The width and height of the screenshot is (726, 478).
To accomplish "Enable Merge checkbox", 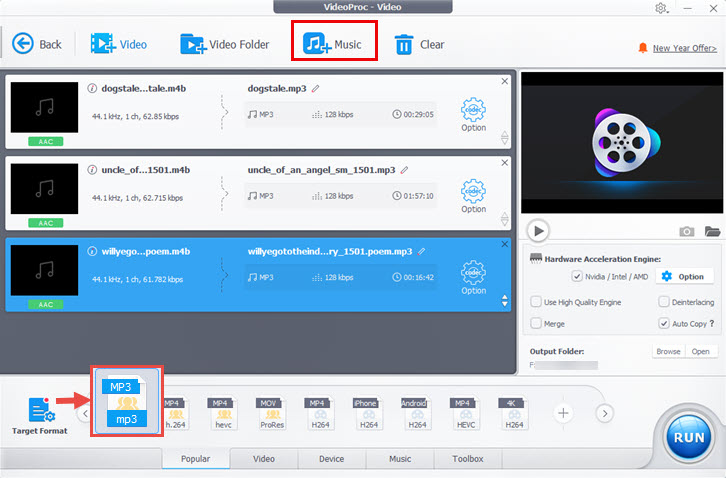I will tap(536, 323).
